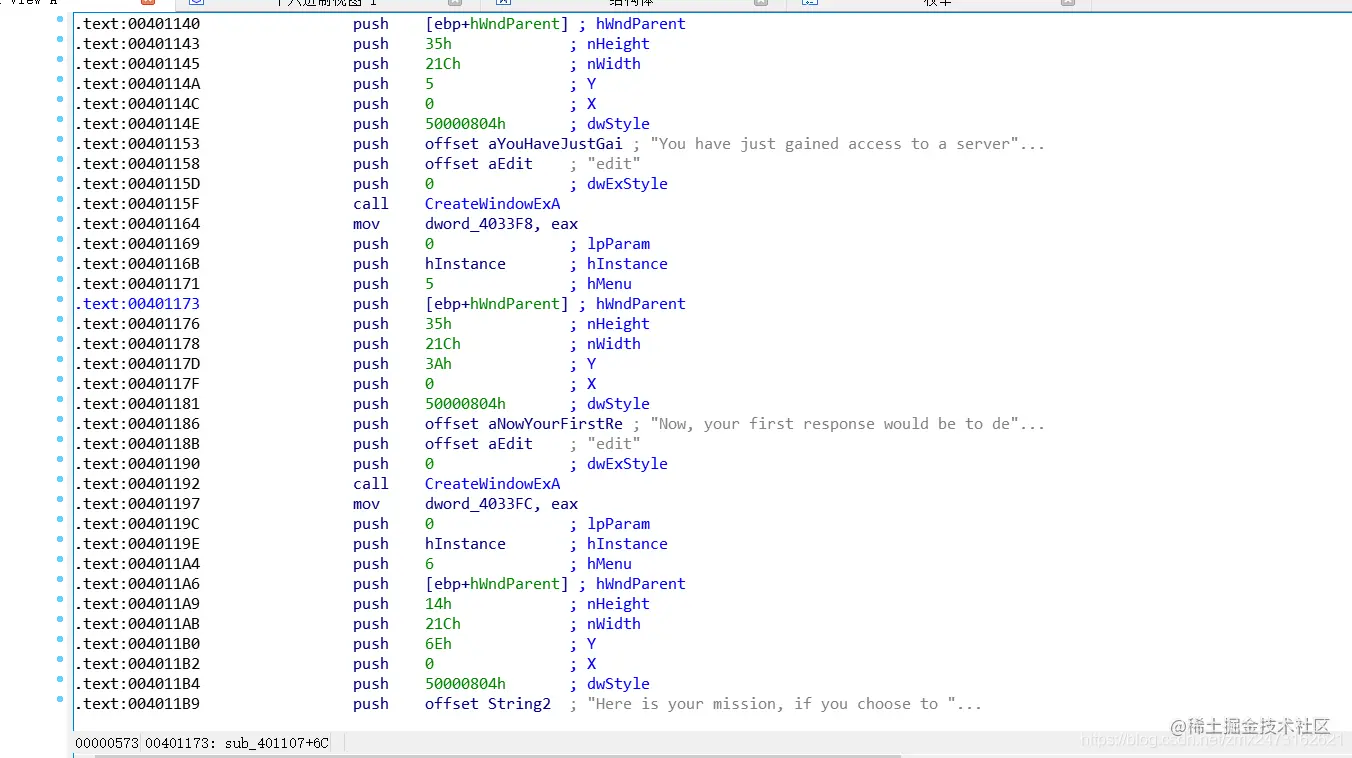This screenshot has width=1352, height=758.
Task: Click the hMenu comment at 00401171
Action: coord(609,284)
